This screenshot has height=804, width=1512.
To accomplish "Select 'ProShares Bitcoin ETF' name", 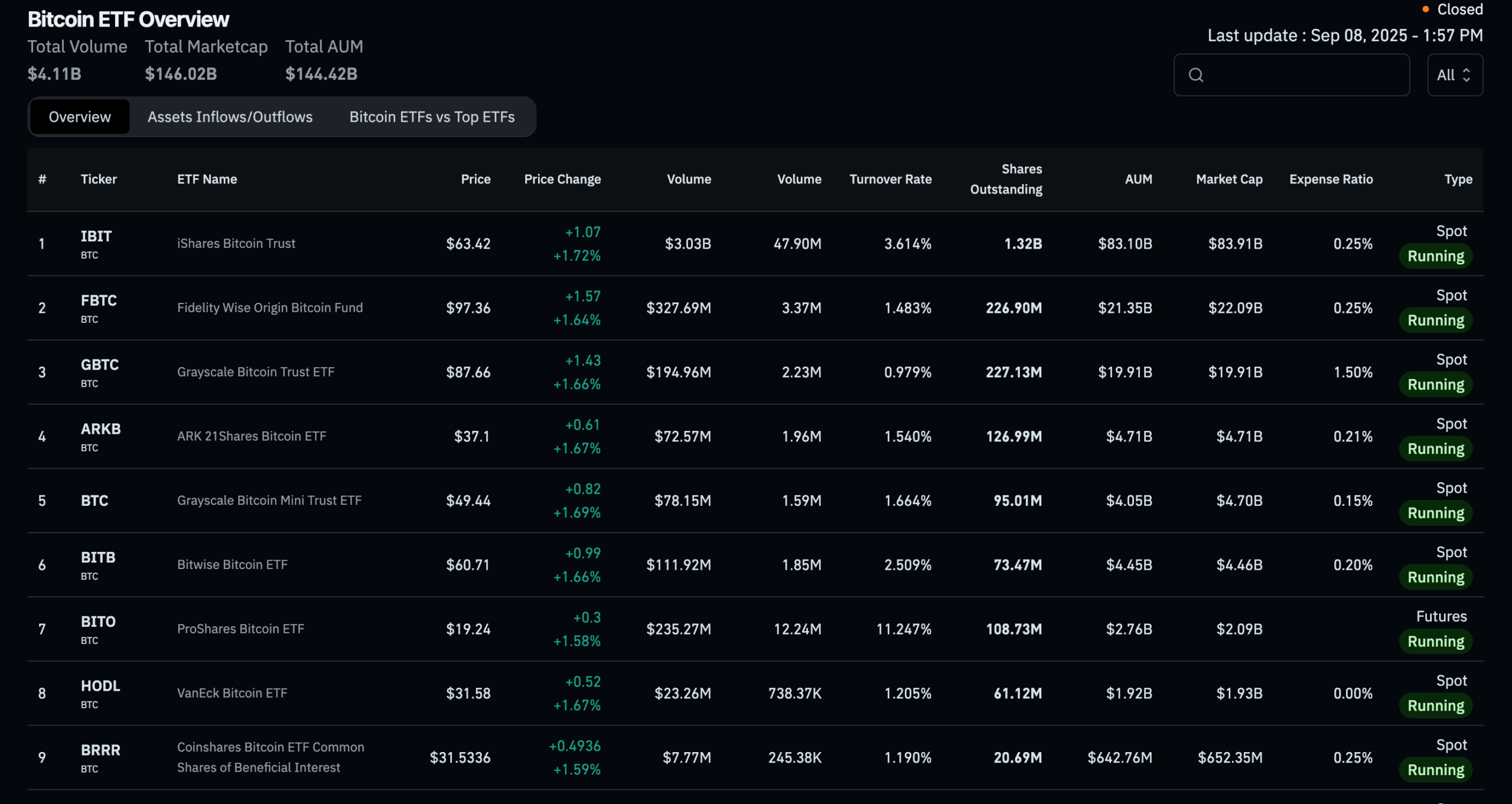I will click(x=240, y=629).
